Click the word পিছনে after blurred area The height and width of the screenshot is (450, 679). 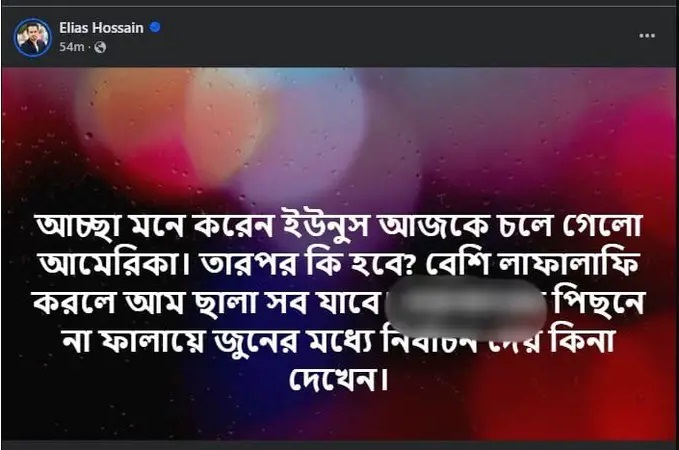click(601, 302)
